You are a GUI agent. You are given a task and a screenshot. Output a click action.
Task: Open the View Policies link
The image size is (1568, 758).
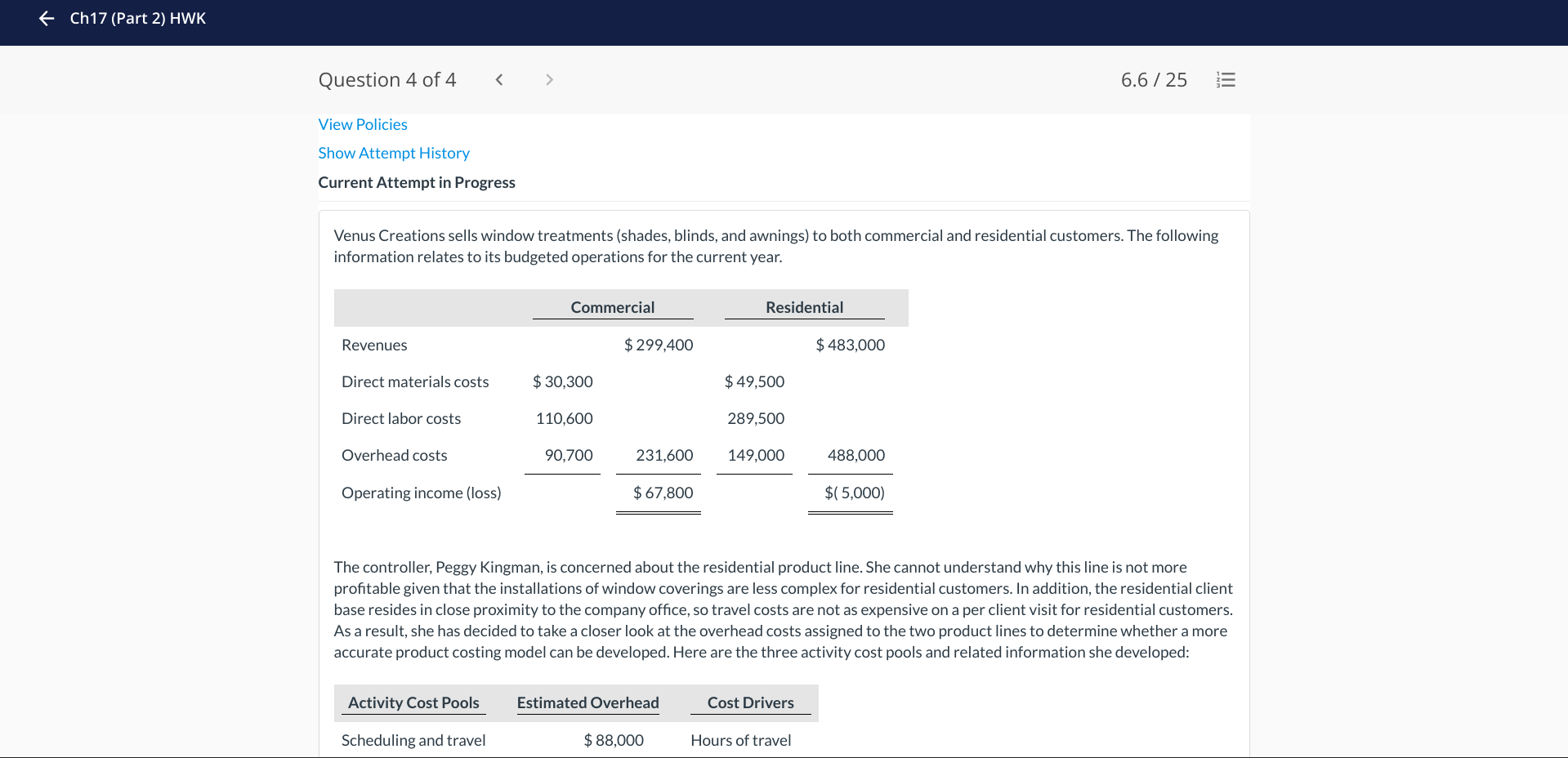363,124
